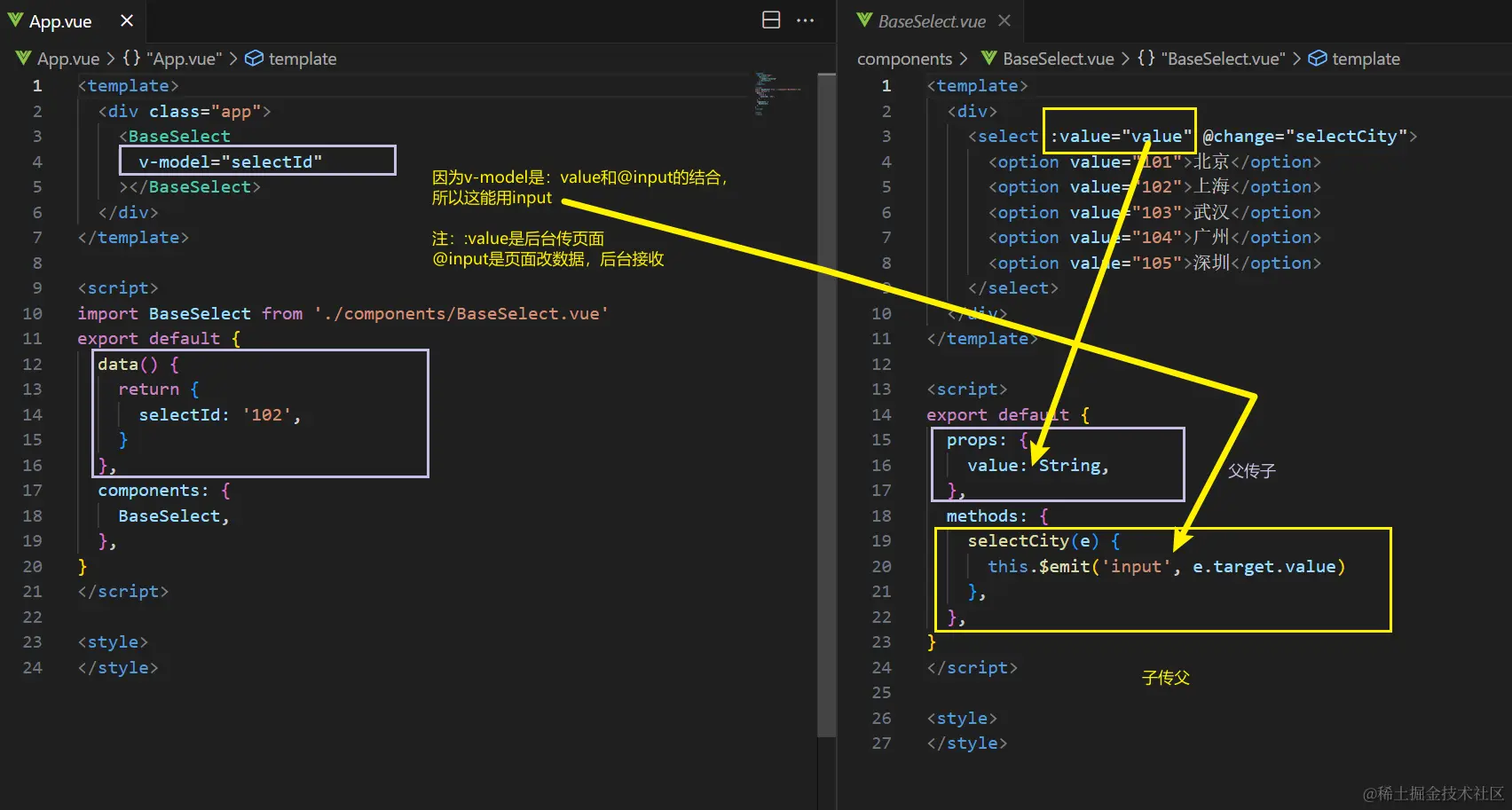Click the data() { line in App.vue
1512x810 pixels.
click(138, 364)
